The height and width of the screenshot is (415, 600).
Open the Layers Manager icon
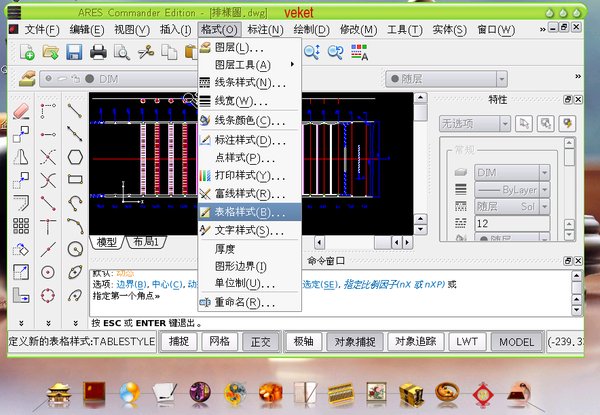[27, 79]
